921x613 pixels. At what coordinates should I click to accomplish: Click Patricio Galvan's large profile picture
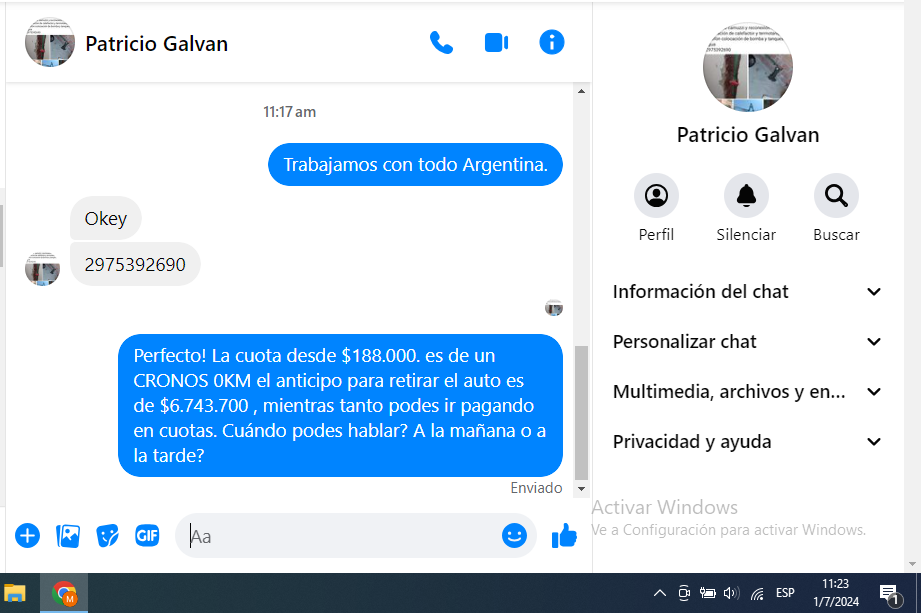click(747, 65)
